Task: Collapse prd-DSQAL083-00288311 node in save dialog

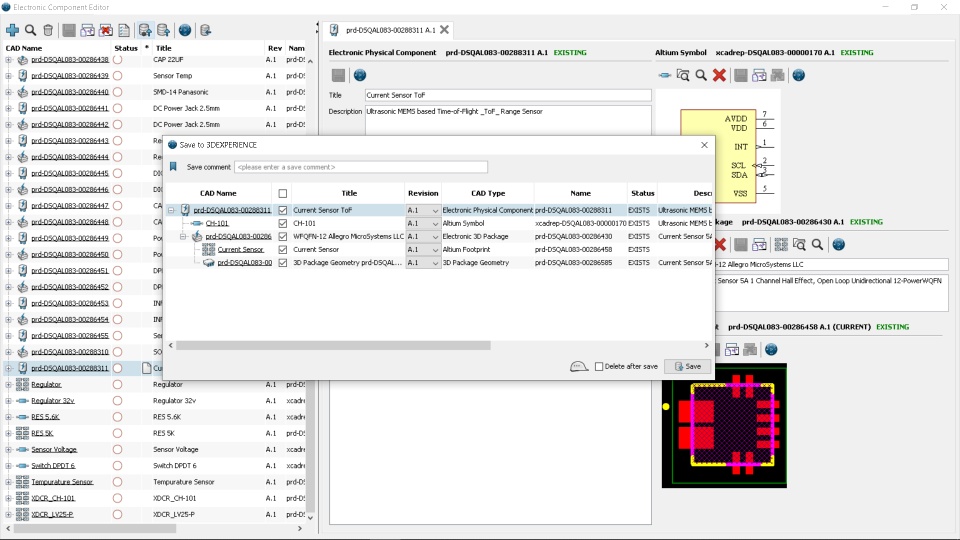Action: [171, 210]
